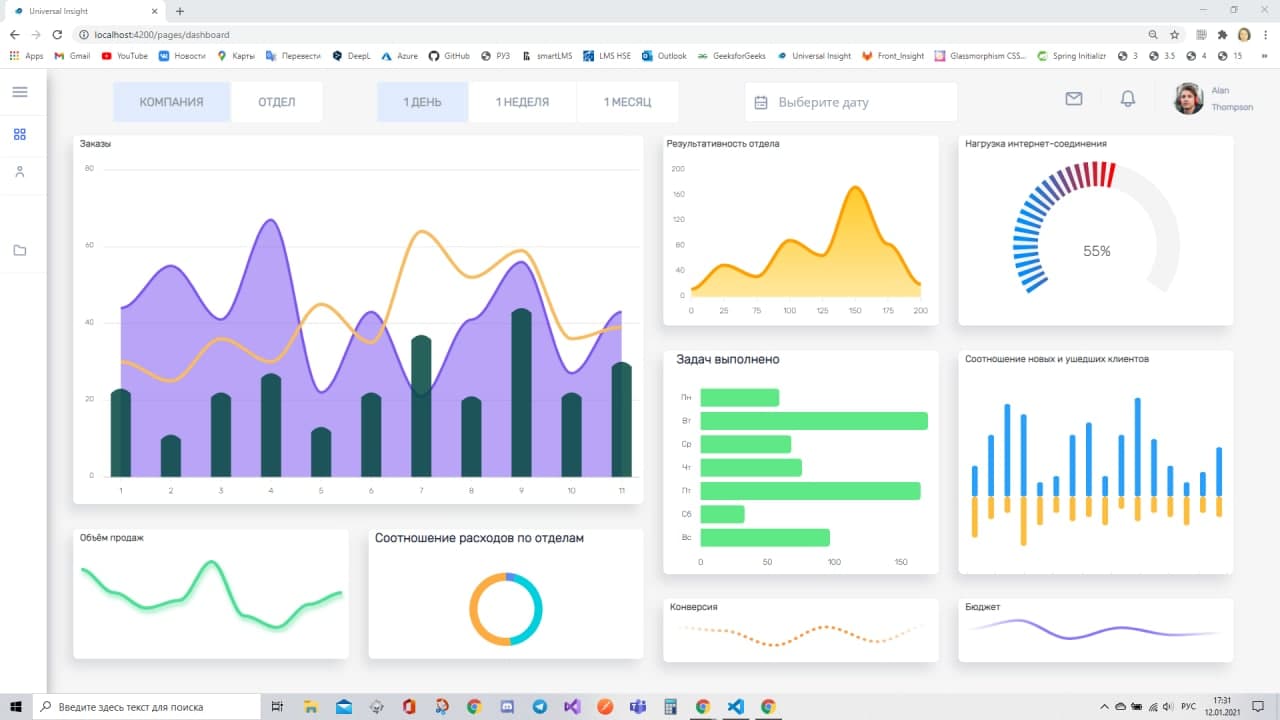This screenshot has width=1280, height=720.
Task: Open Discord from the taskbar
Action: click(x=507, y=706)
